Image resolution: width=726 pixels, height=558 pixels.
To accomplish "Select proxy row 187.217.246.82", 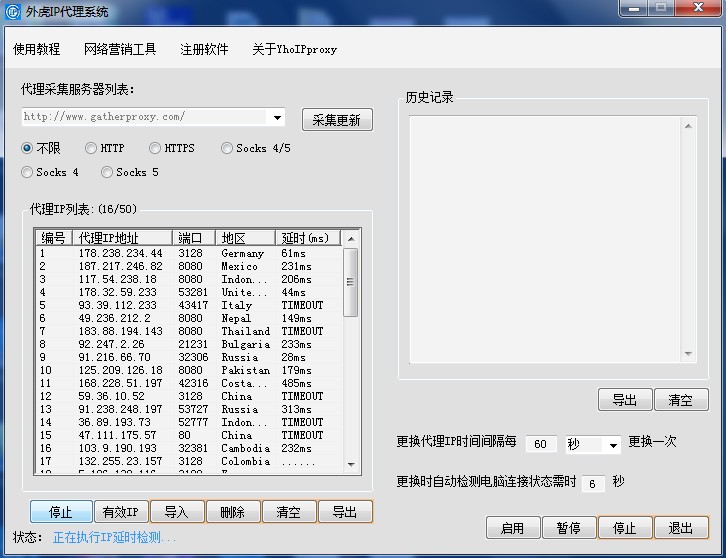I will coord(189,266).
